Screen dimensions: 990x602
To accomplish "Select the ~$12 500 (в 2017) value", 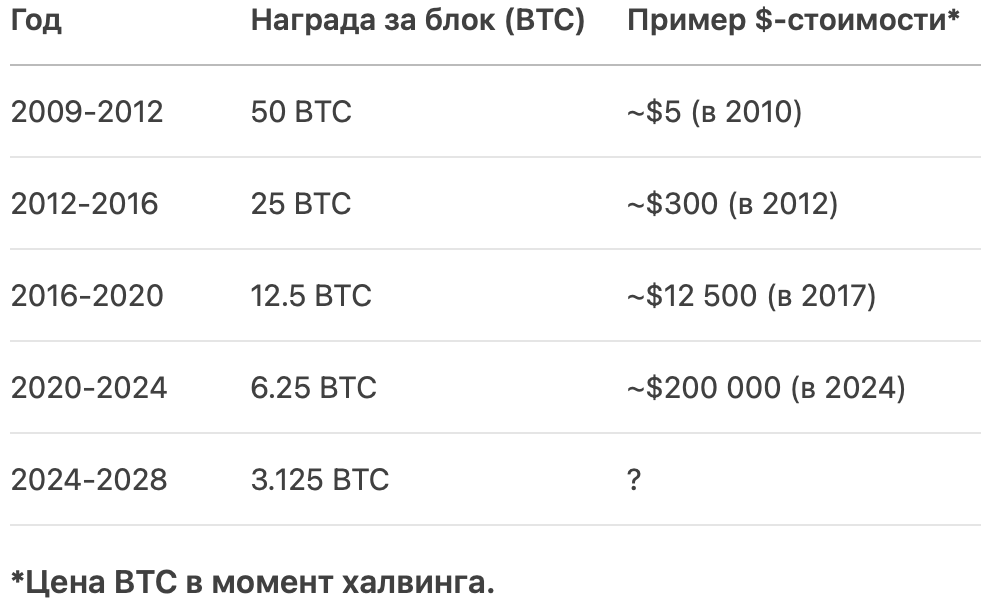I will [751, 296].
